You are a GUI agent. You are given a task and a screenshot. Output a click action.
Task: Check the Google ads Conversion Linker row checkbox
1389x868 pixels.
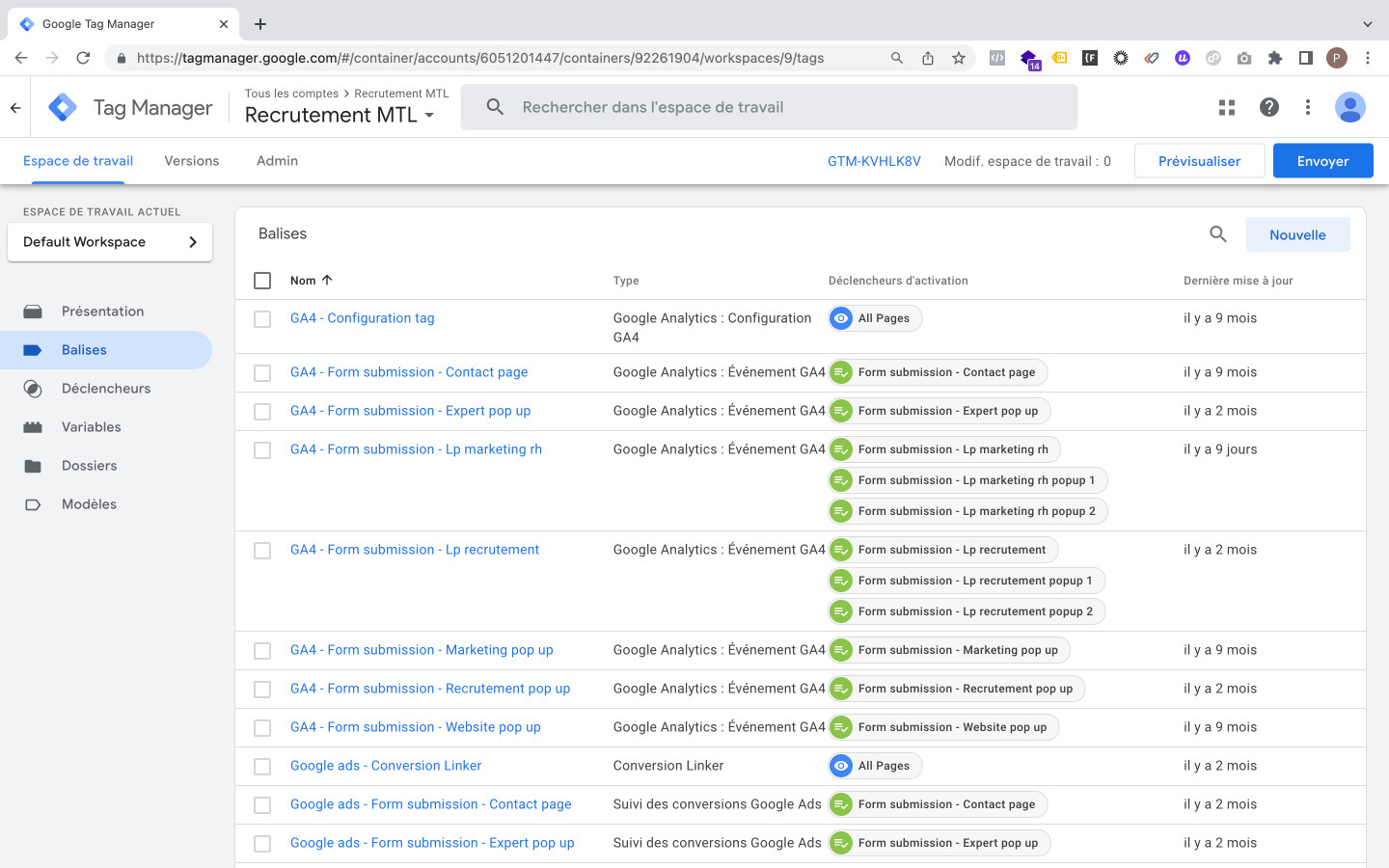(x=262, y=767)
